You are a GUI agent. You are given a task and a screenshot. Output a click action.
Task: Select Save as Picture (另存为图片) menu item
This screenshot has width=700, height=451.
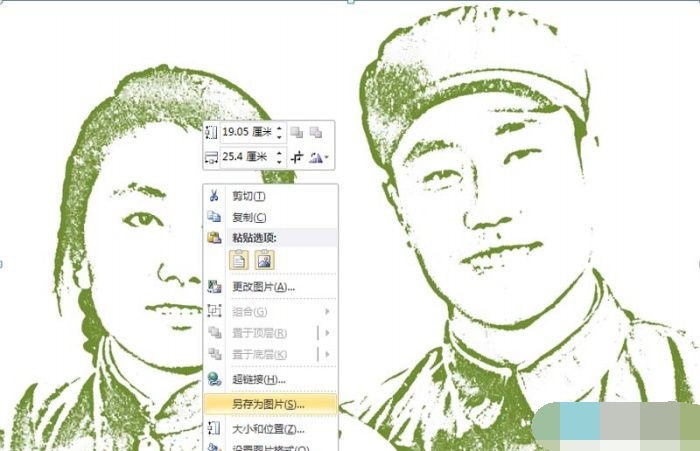click(x=268, y=404)
